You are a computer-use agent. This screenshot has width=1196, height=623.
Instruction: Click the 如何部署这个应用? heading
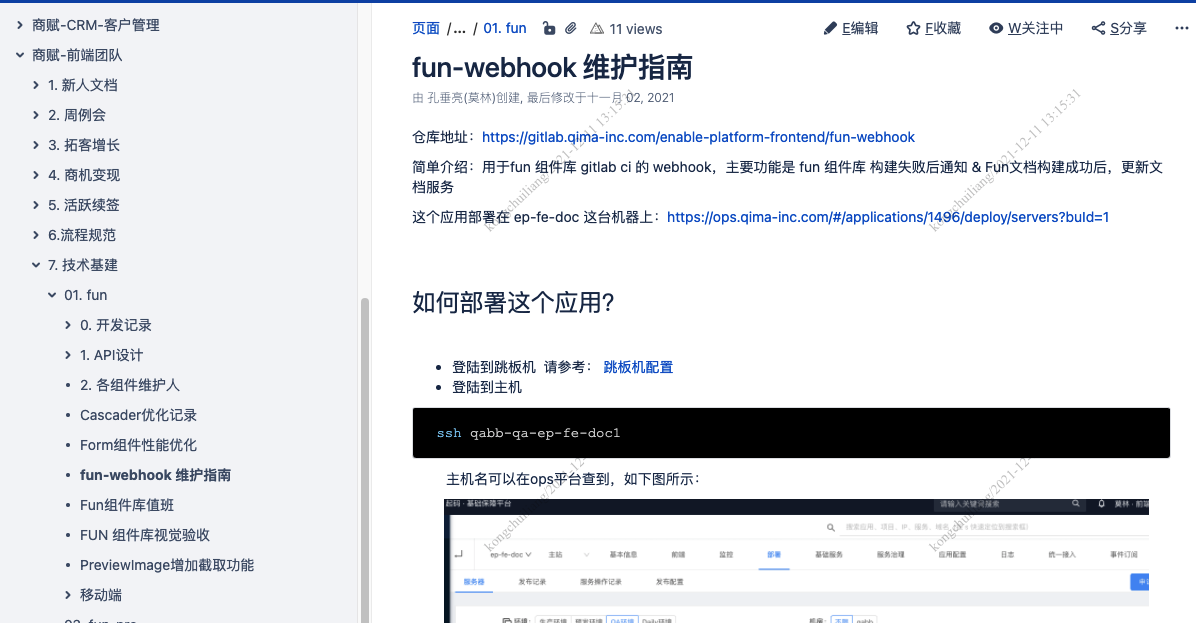pyautogui.click(x=513, y=303)
